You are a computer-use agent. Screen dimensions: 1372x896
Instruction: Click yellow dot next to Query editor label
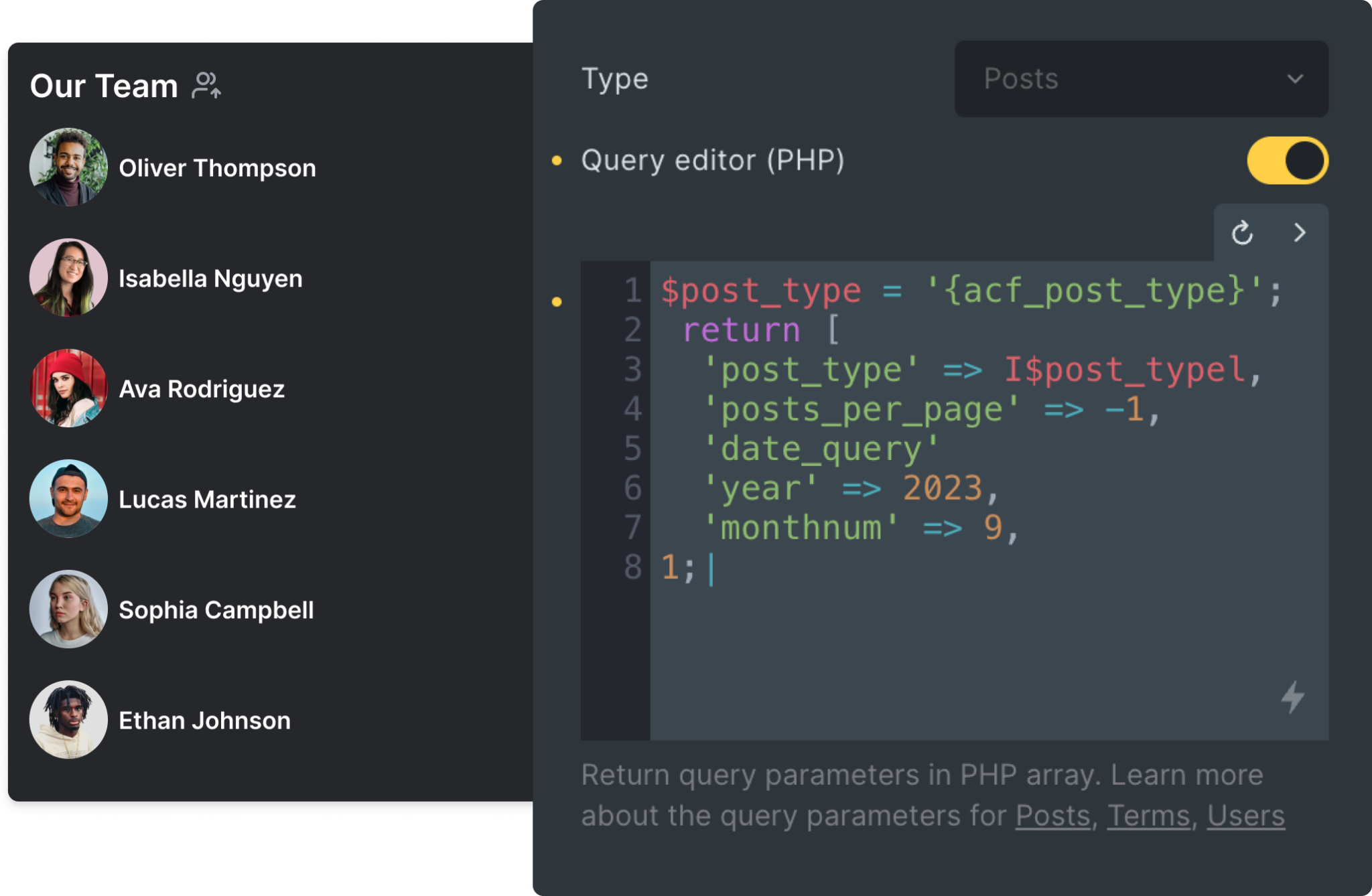click(557, 161)
